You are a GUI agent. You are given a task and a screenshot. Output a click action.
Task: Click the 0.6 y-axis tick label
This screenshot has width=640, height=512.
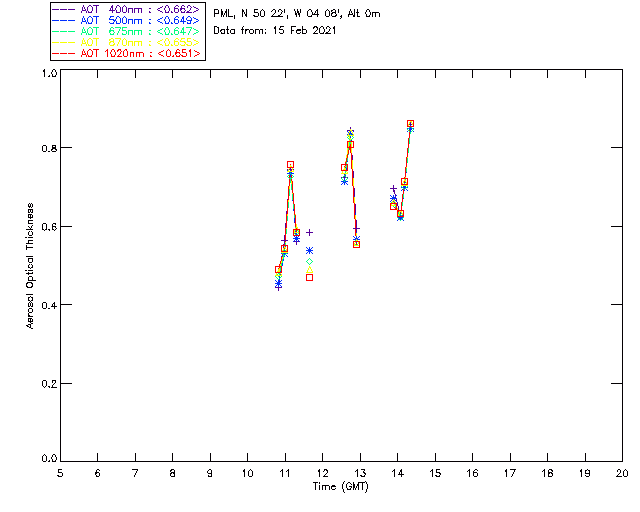49,227
